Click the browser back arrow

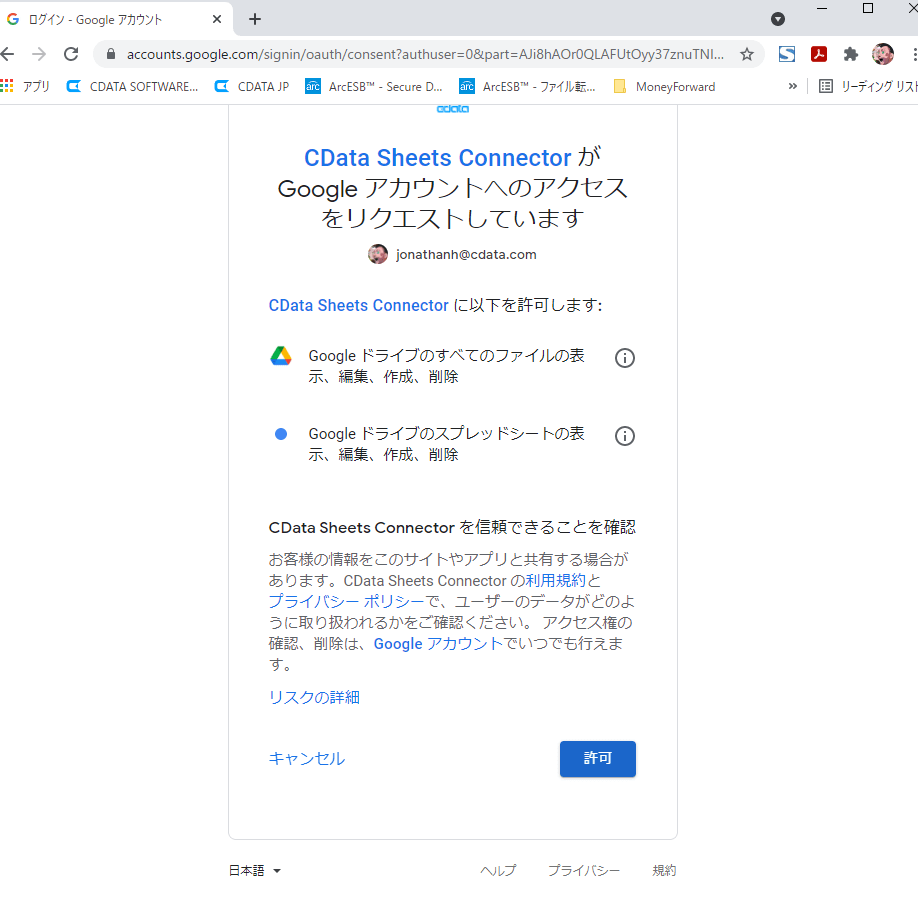(7, 54)
